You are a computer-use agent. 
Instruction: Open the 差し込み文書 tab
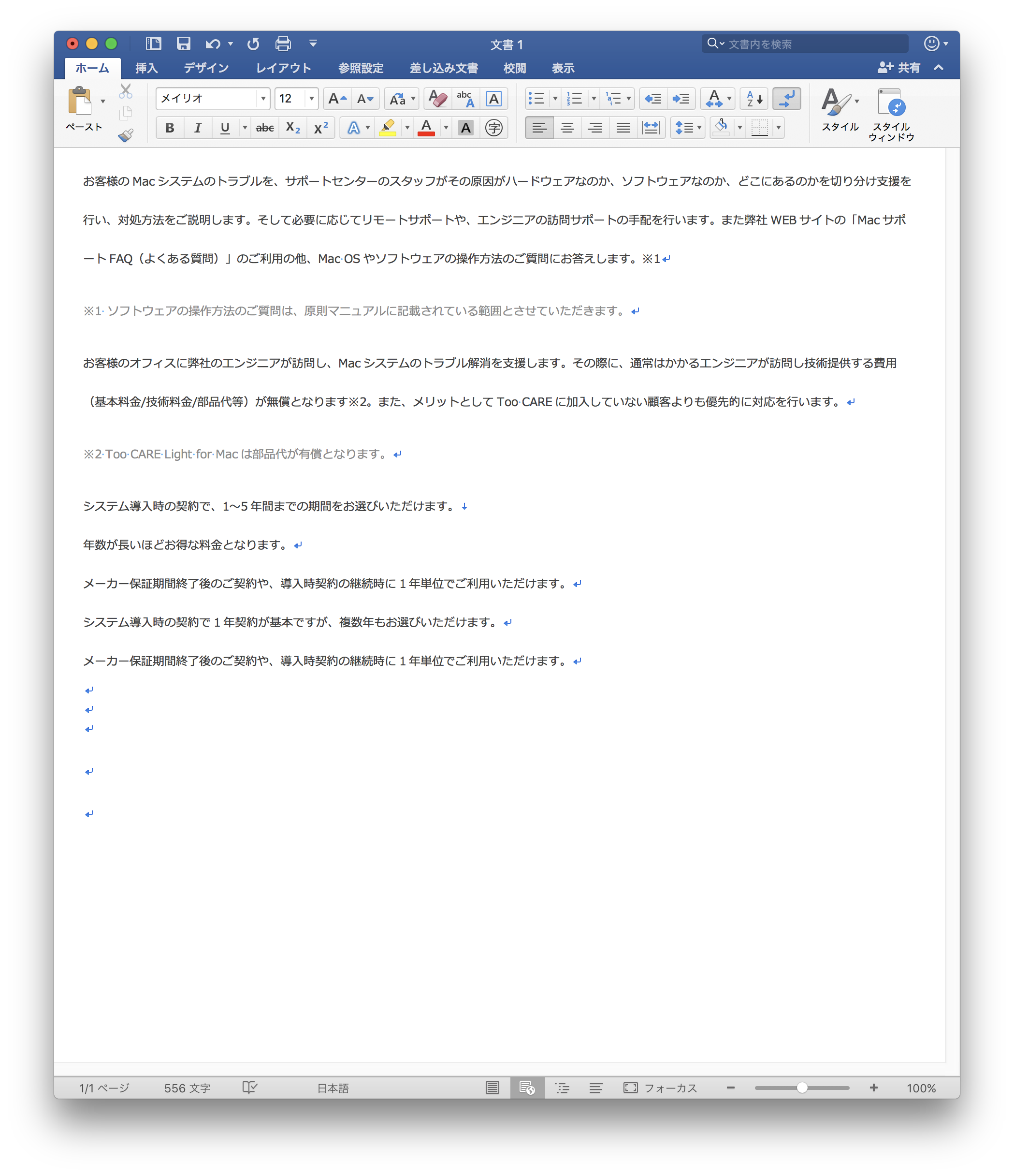(x=443, y=68)
